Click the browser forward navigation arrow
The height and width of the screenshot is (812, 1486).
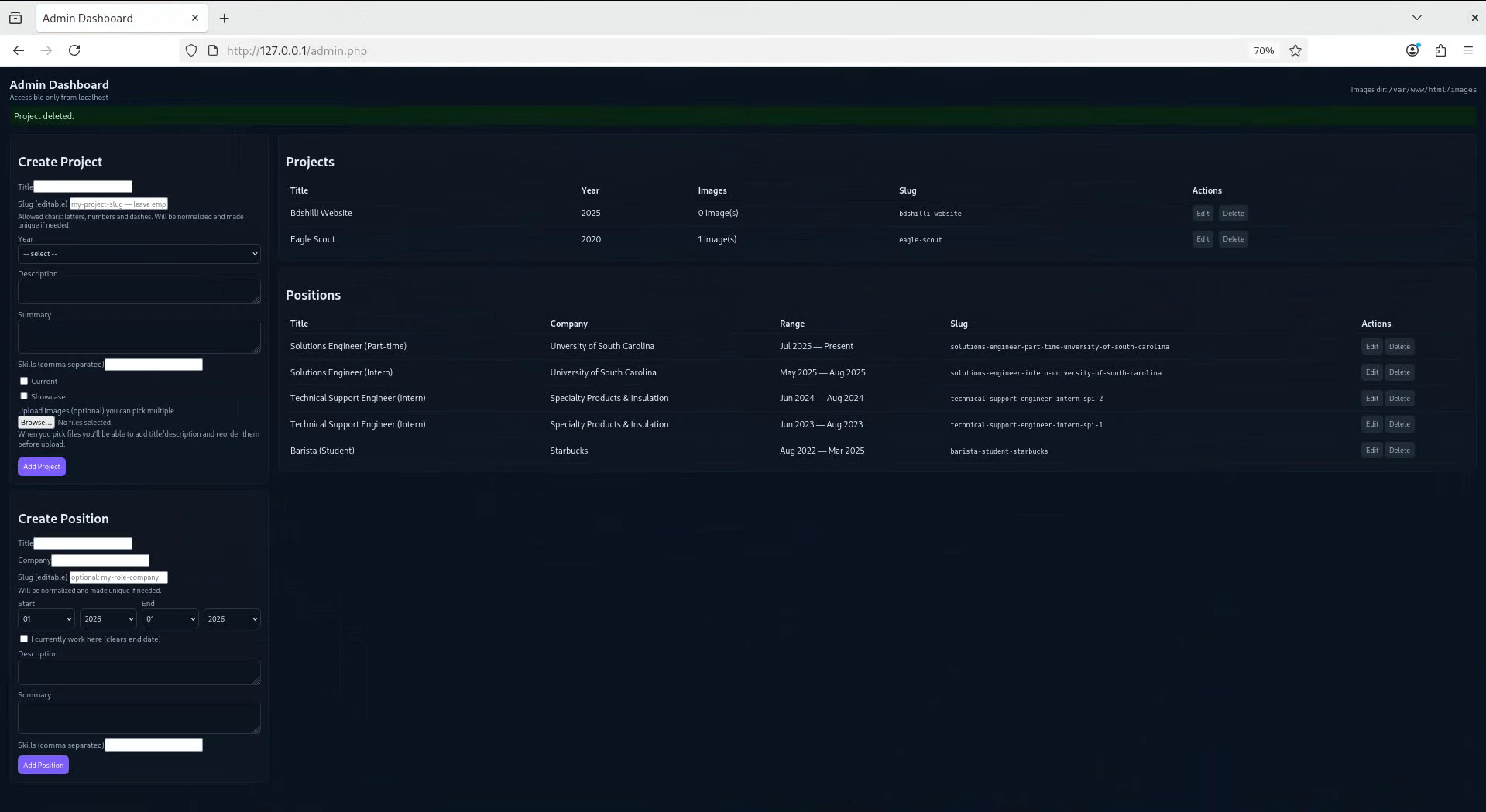tap(46, 50)
